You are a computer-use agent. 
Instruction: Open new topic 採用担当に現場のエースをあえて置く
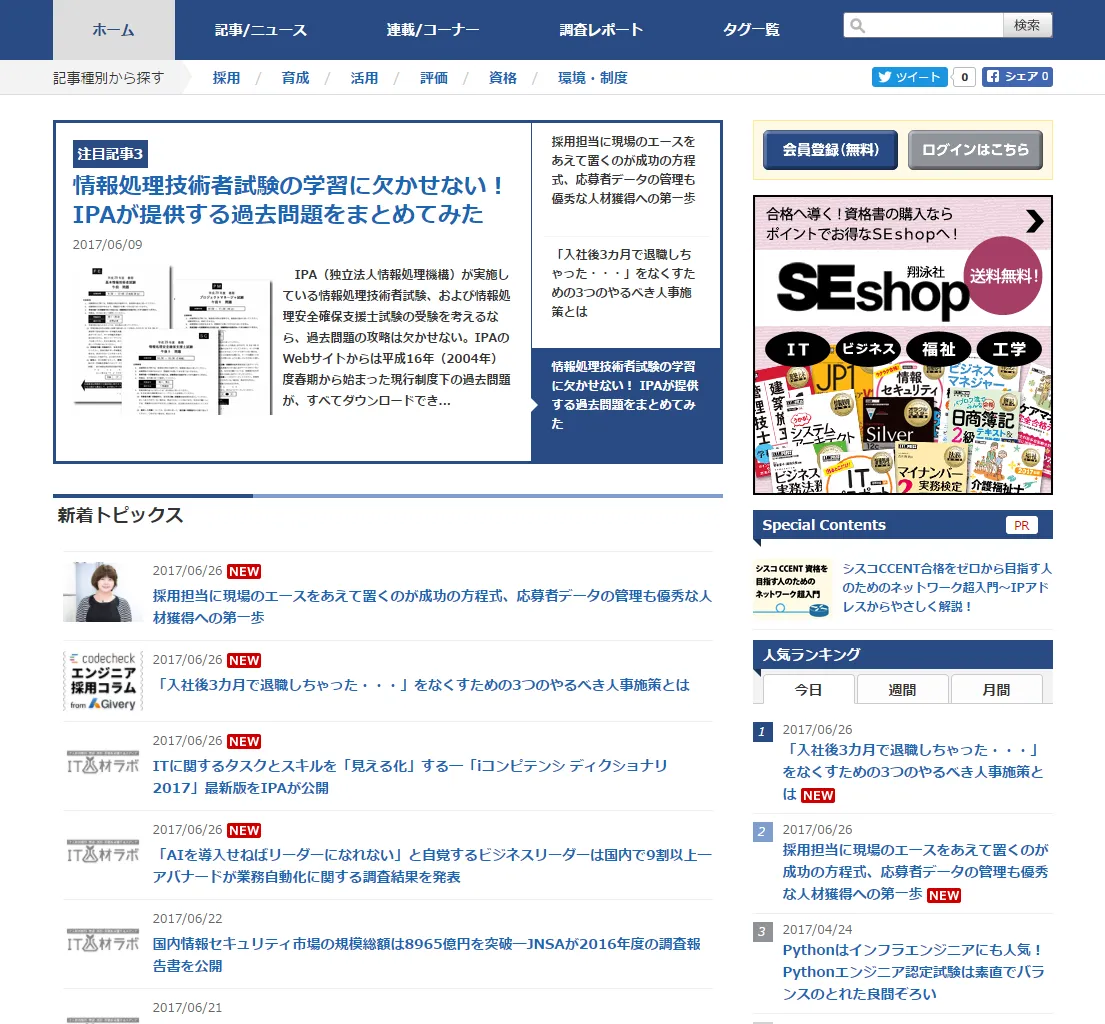coord(432,607)
